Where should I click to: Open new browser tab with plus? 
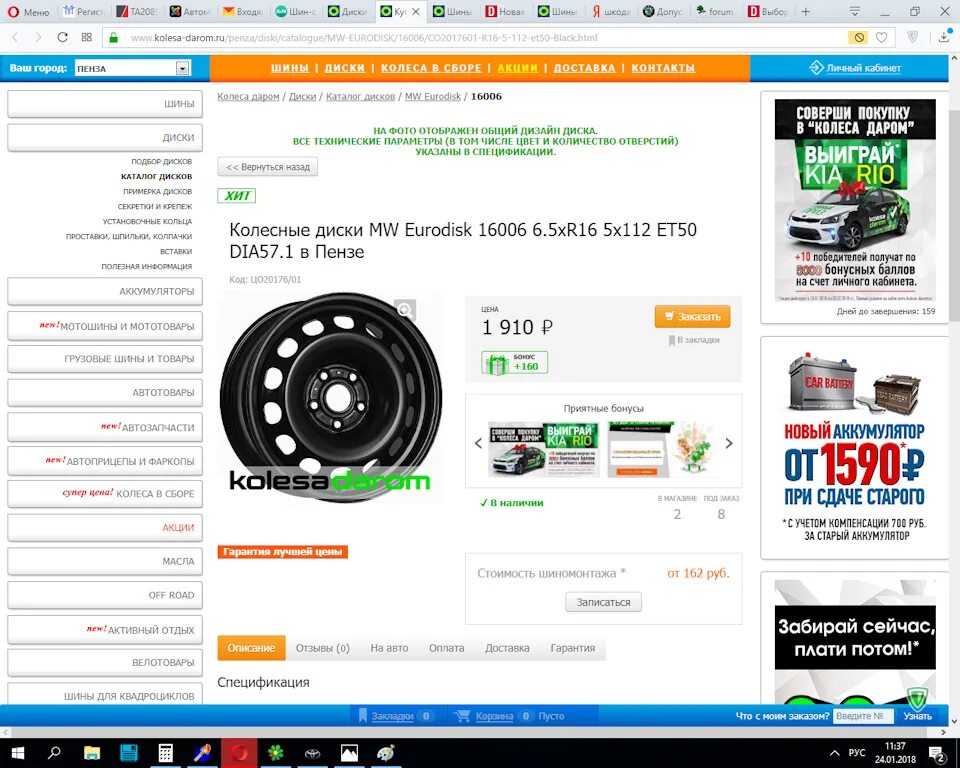[806, 12]
